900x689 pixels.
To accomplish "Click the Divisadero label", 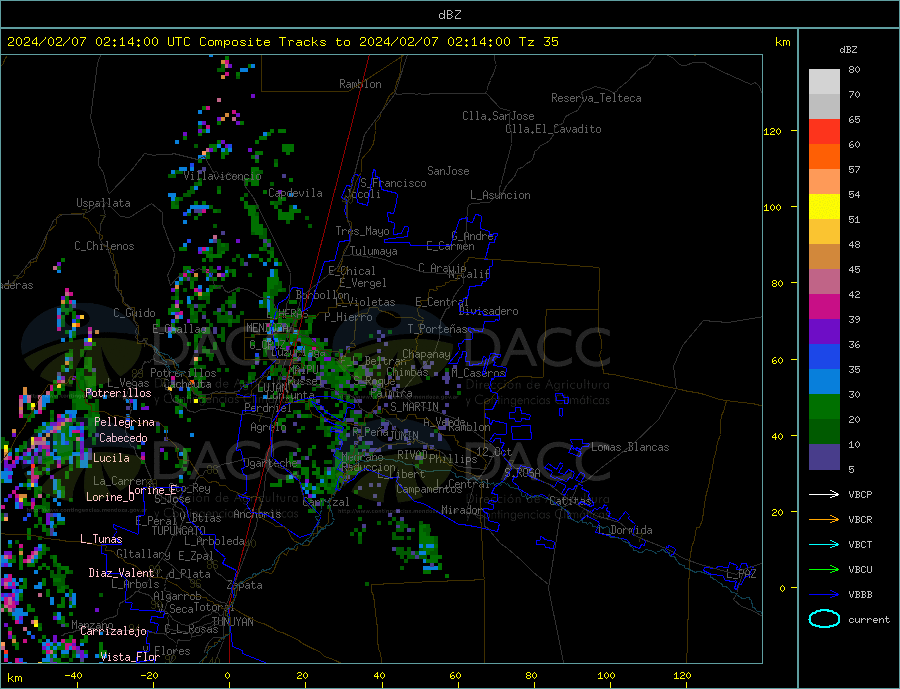I will (x=488, y=311).
